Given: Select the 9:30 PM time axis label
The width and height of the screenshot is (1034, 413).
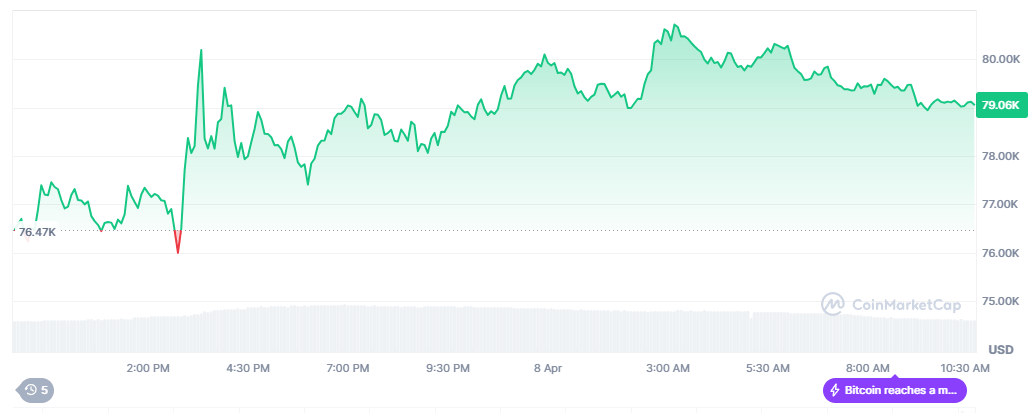Looking at the screenshot, I should pyautogui.click(x=448, y=368).
